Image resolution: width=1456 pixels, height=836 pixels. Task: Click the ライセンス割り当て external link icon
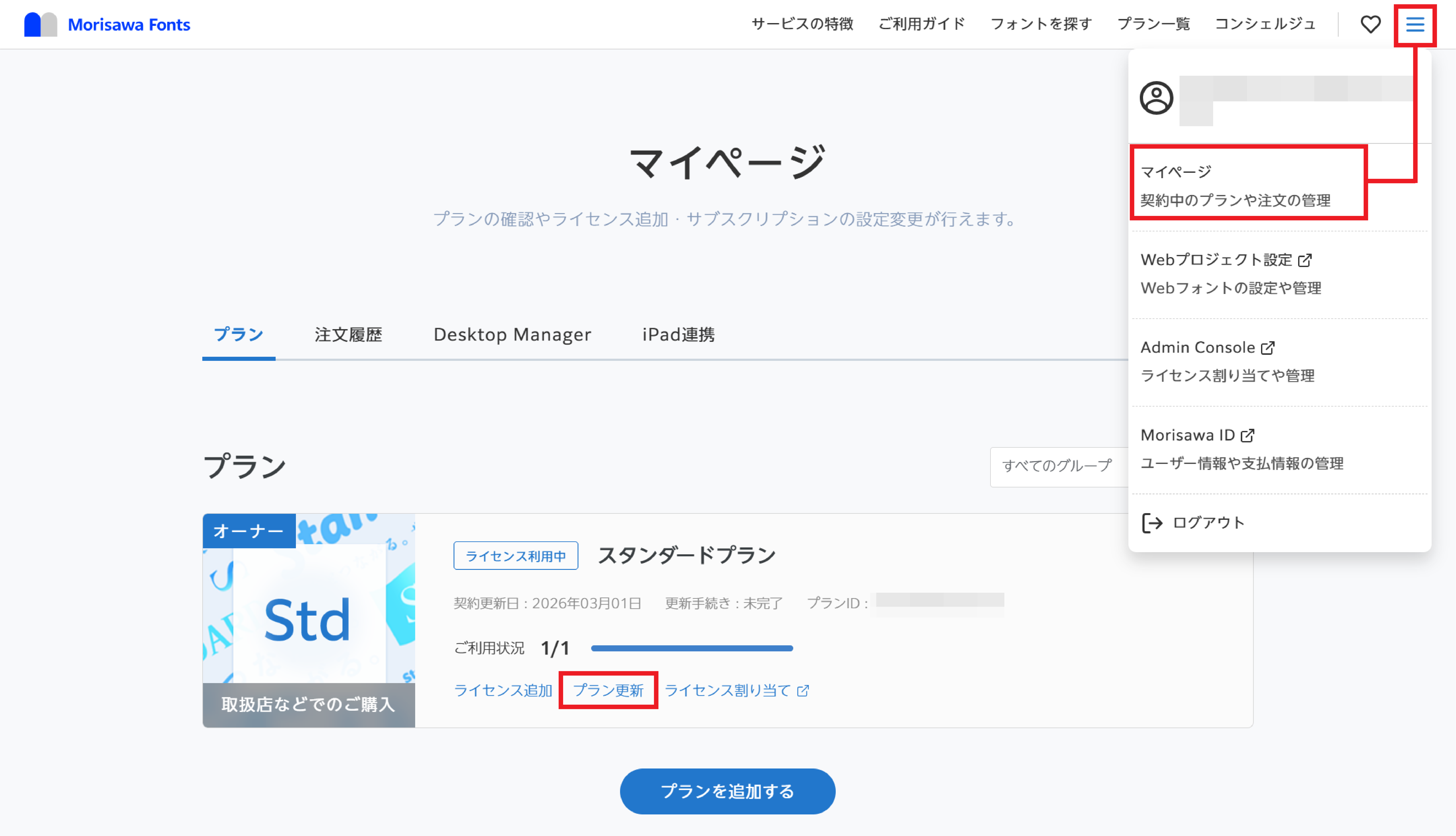pyautogui.click(x=803, y=691)
